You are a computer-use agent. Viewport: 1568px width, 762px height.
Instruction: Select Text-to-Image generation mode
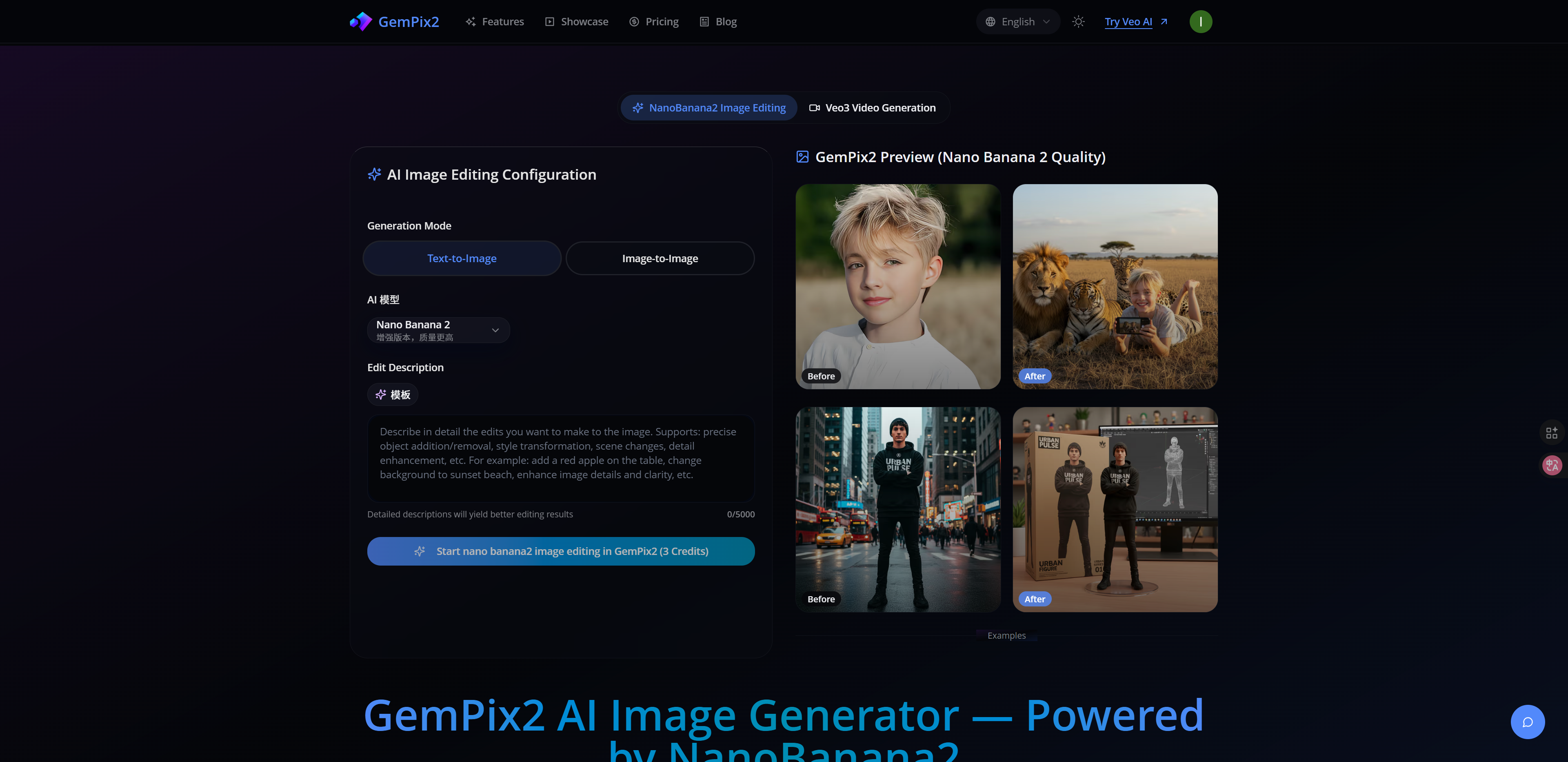tap(462, 258)
